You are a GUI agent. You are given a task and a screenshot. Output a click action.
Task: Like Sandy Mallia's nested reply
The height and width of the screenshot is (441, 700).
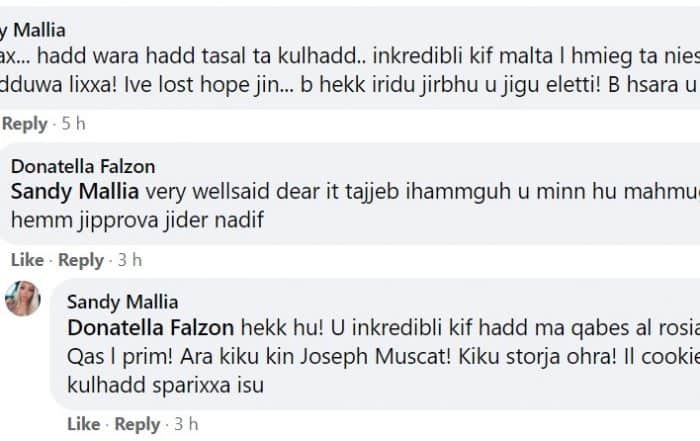click(83, 424)
